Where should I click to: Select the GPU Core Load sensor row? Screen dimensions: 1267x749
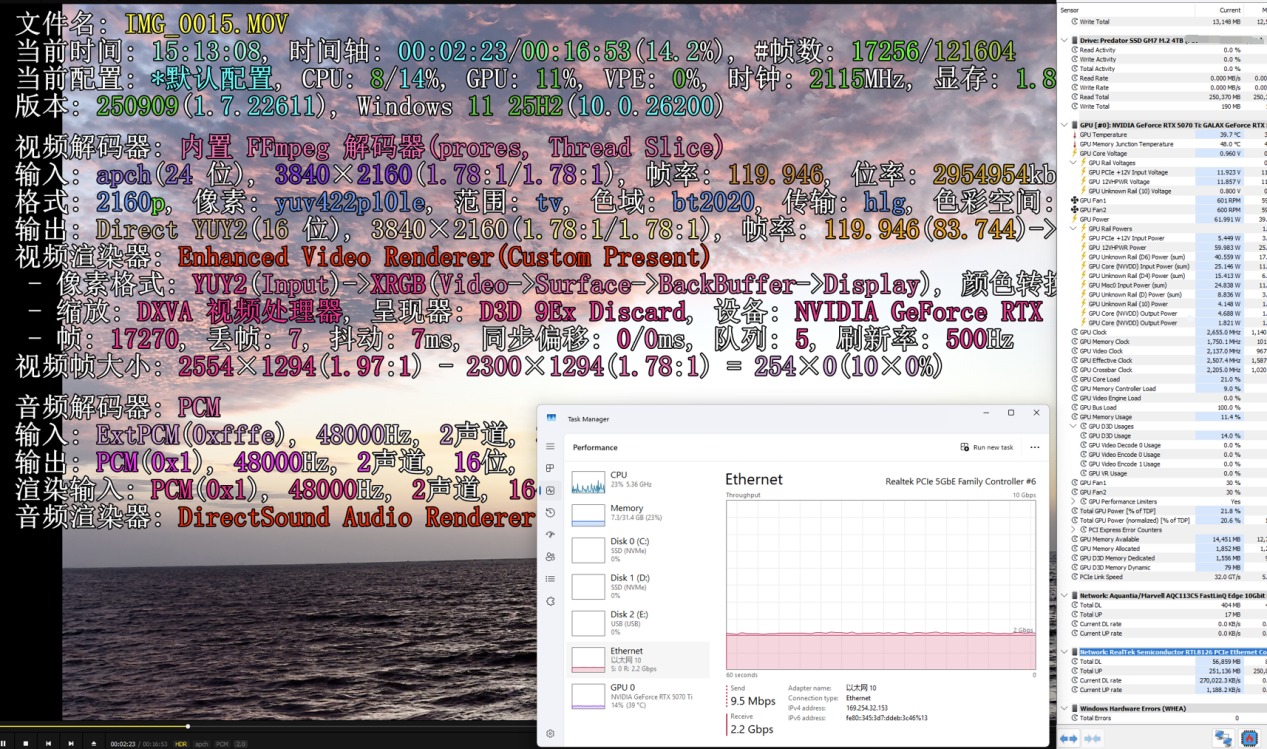click(1163, 379)
